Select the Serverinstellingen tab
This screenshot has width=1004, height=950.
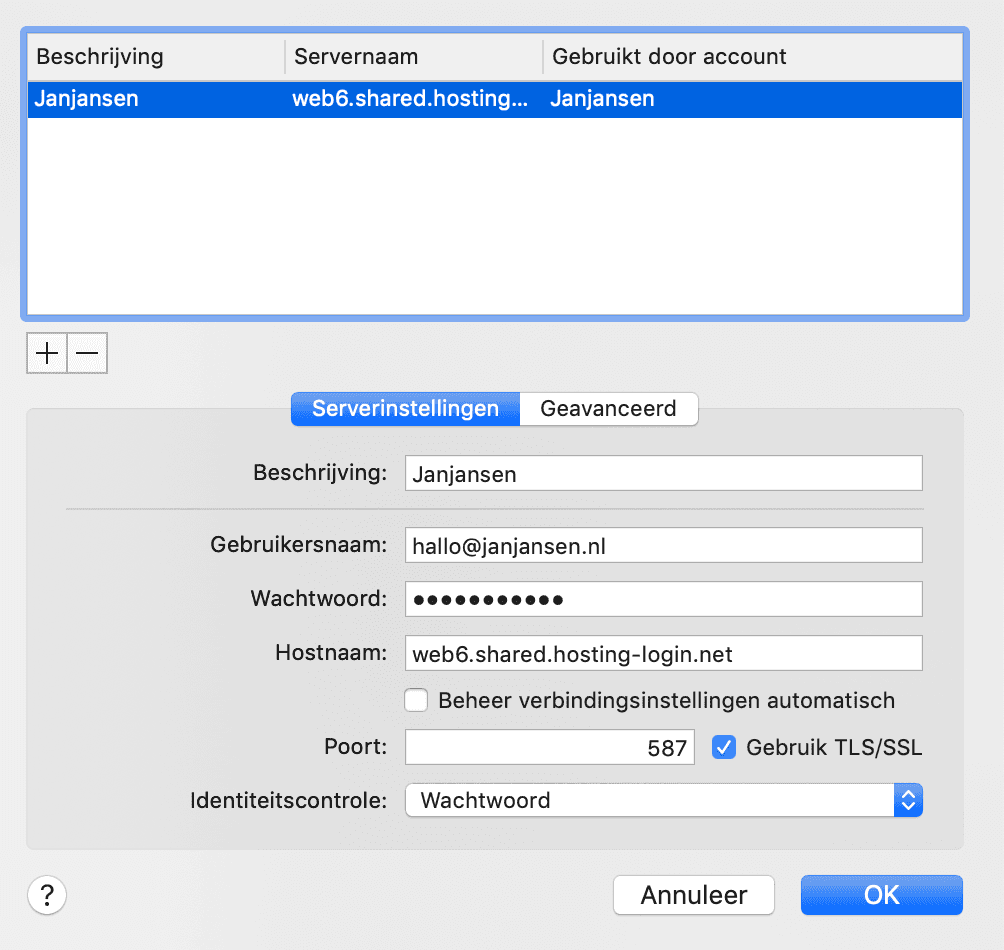coord(405,408)
